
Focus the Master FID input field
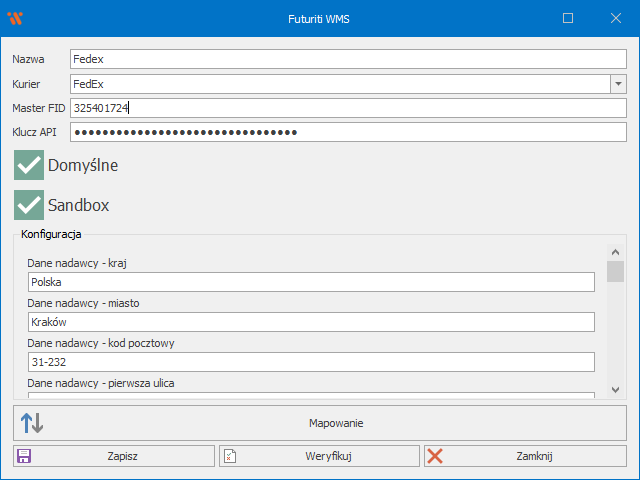(x=348, y=108)
